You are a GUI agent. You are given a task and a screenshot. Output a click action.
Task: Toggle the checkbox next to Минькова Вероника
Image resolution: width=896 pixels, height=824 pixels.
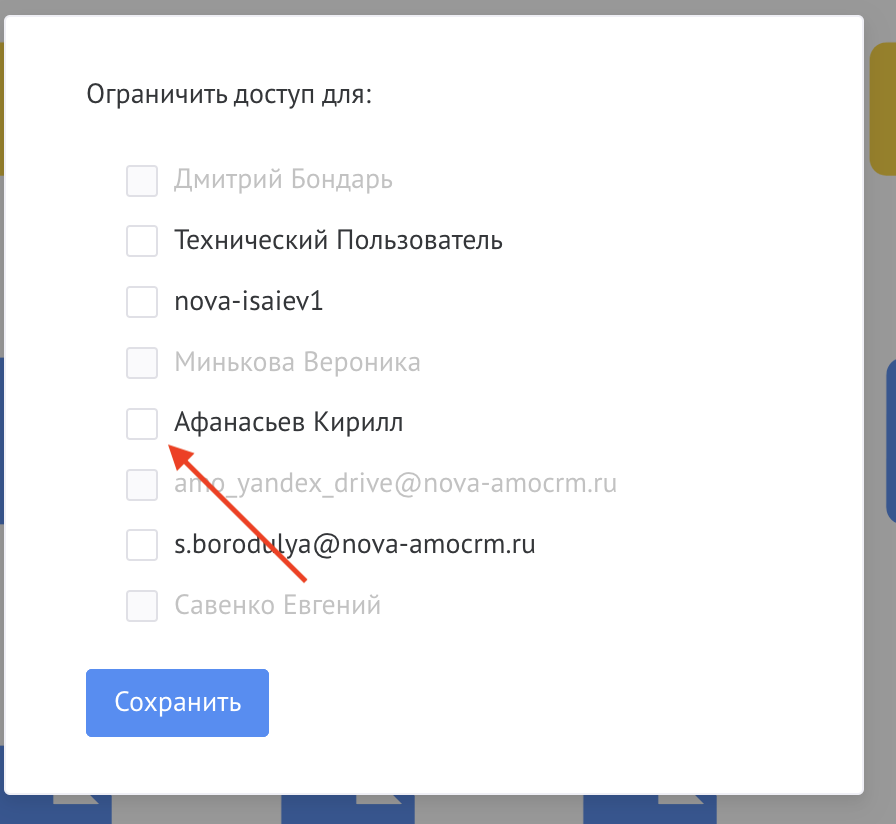(142, 362)
